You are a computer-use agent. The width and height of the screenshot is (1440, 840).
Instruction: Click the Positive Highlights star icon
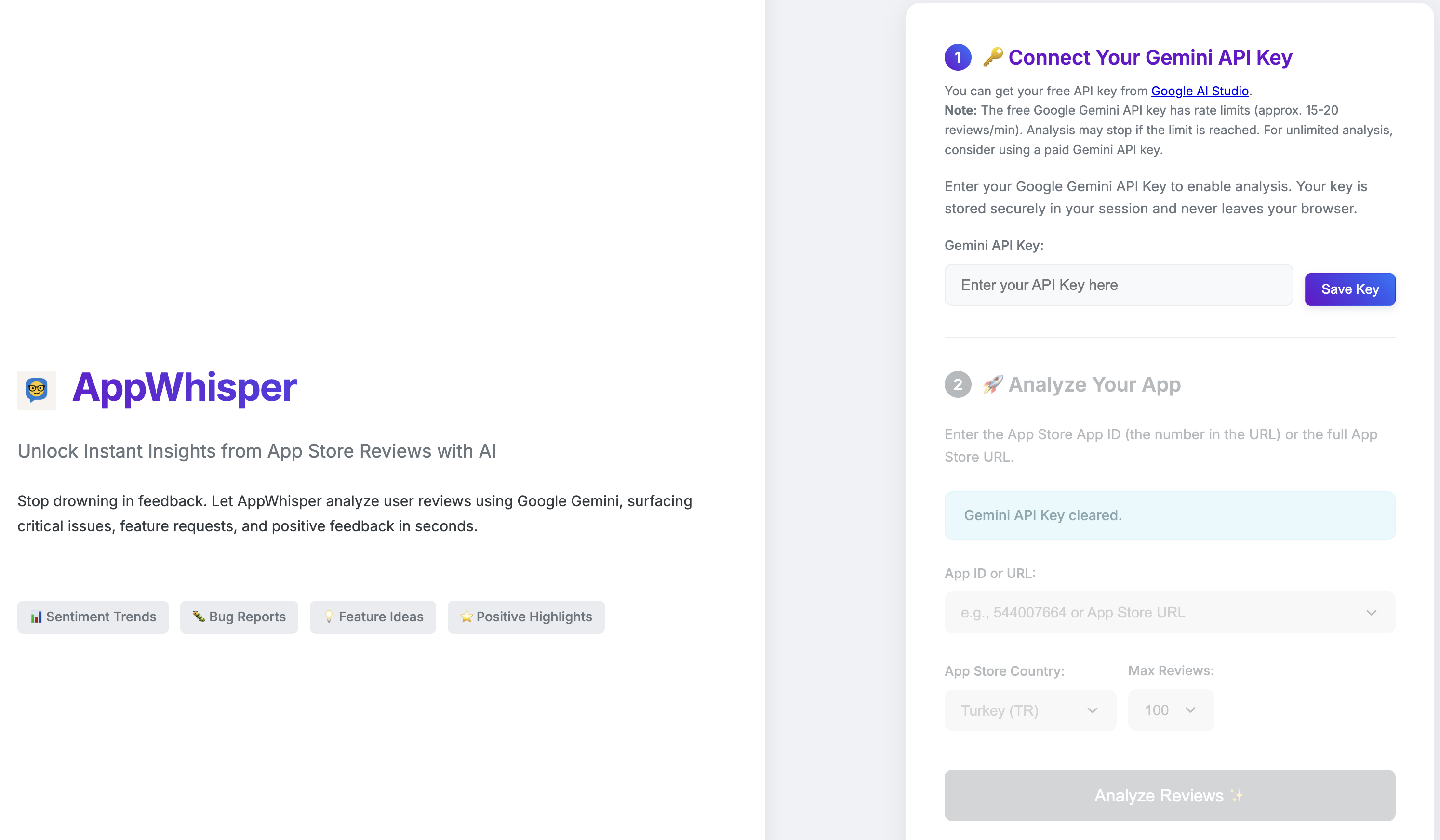pos(467,617)
